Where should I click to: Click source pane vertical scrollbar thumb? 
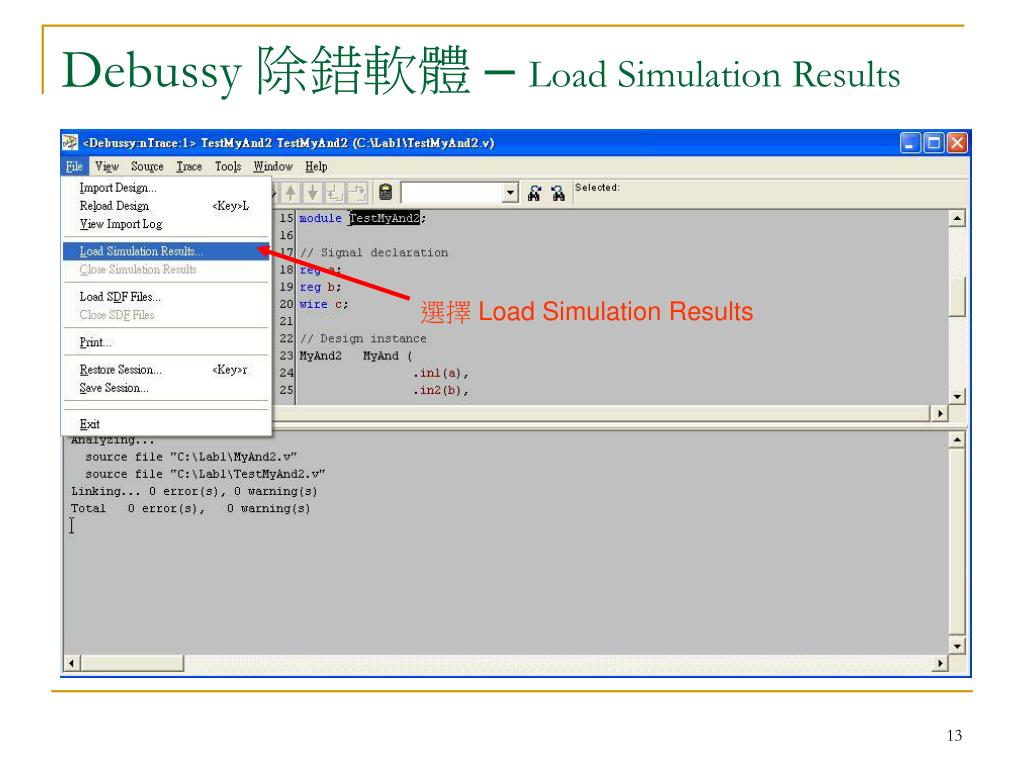(957, 297)
